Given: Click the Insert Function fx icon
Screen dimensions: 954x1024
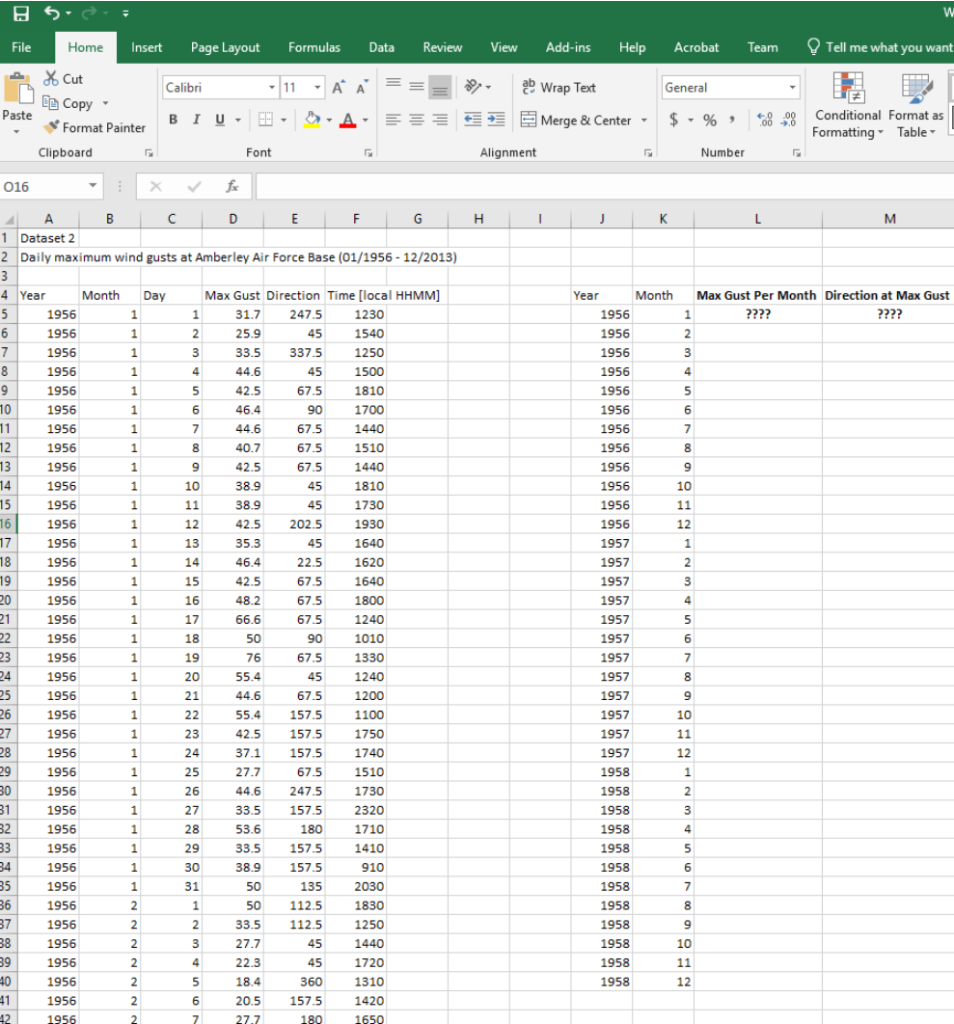Looking at the screenshot, I should [232, 187].
